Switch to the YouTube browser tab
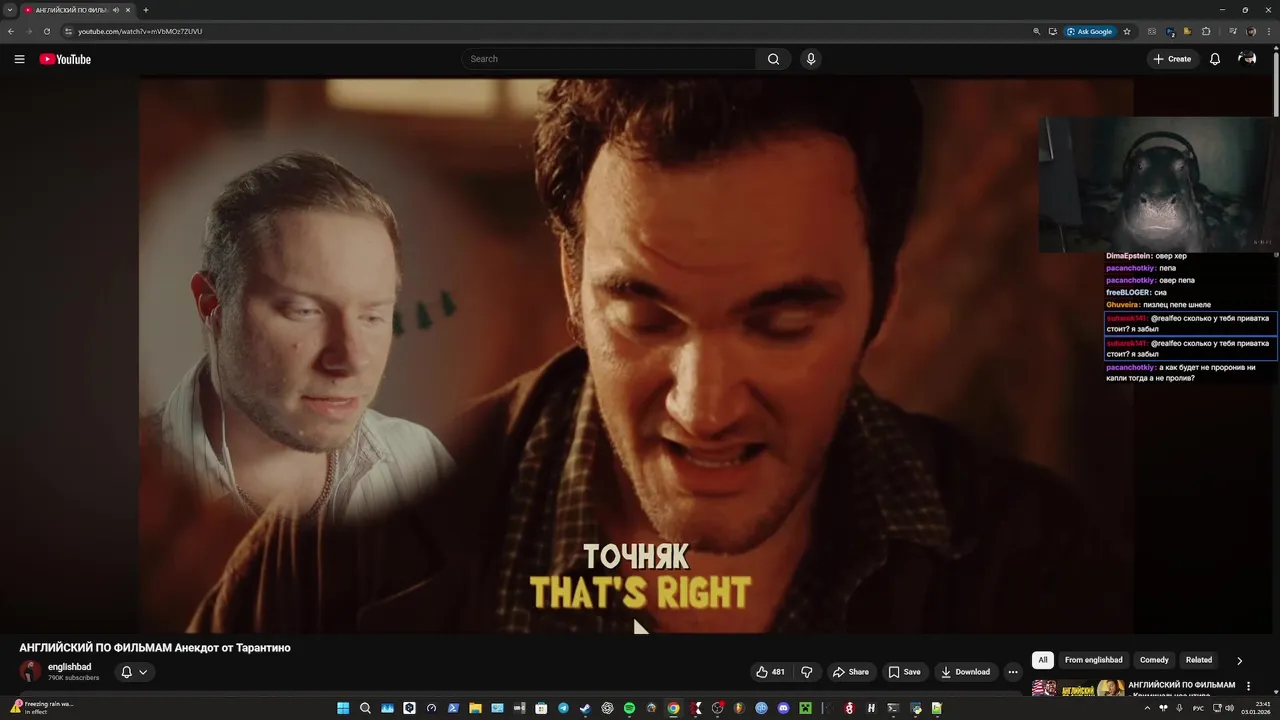1280x720 pixels. 70,10
